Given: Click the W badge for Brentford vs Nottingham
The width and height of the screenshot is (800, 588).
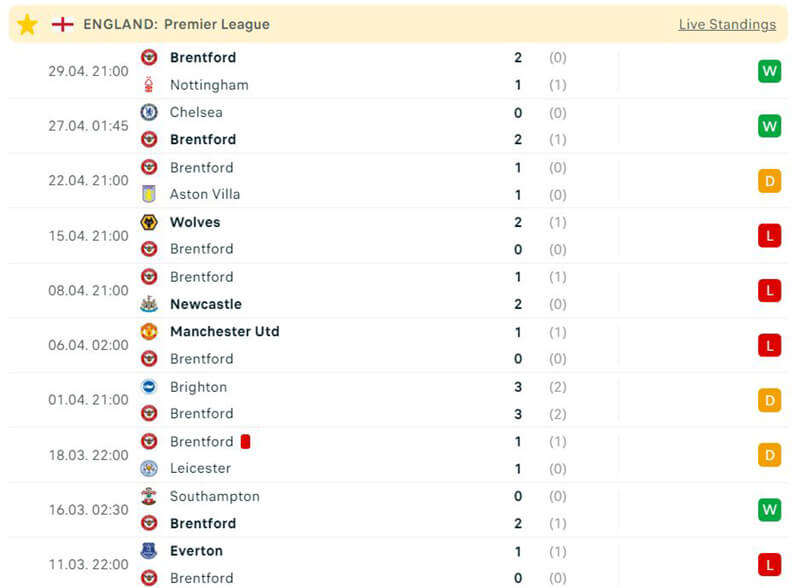Looking at the screenshot, I should tap(769, 71).
